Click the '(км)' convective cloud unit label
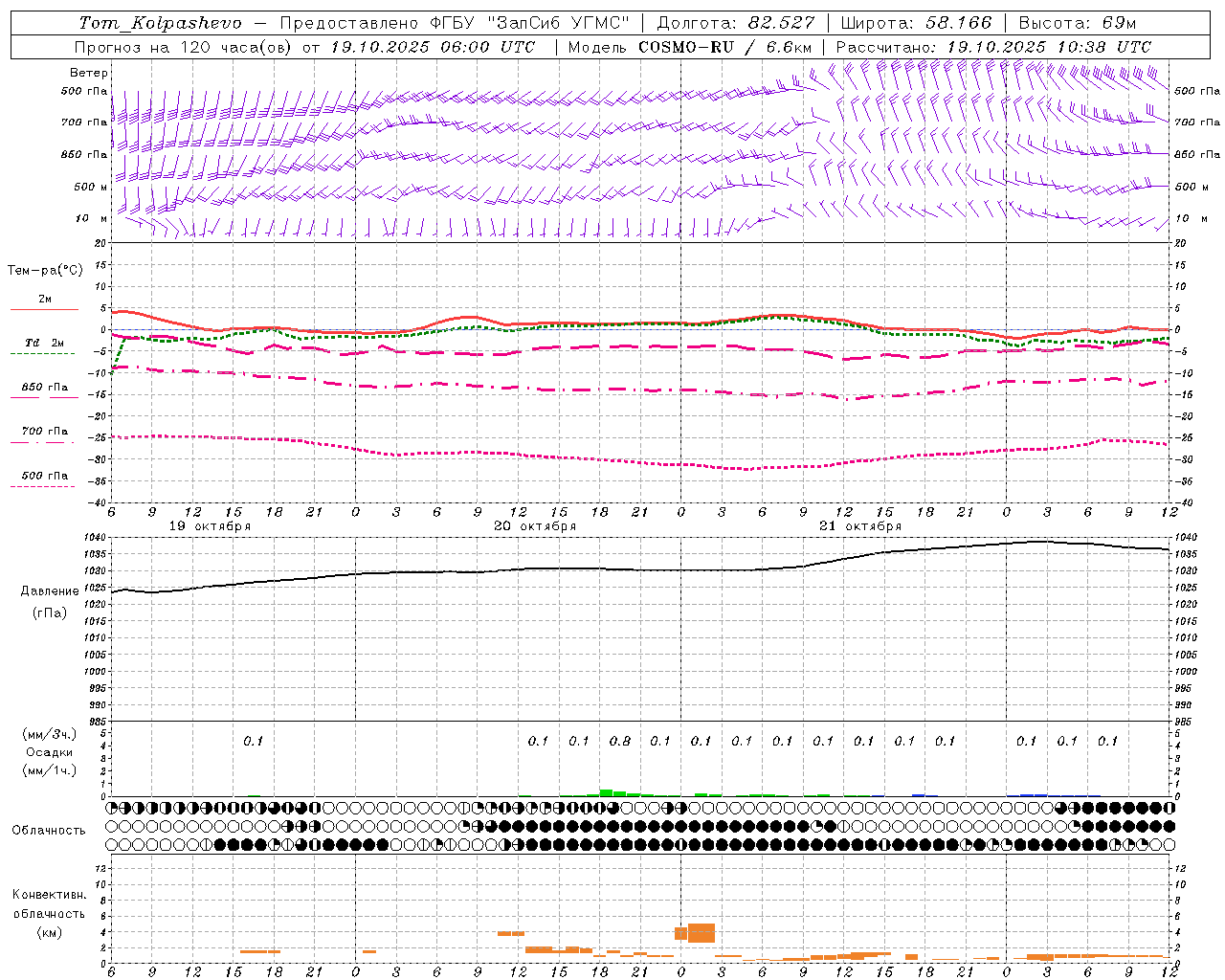The width and height of the screenshot is (1225, 980). [49, 932]
